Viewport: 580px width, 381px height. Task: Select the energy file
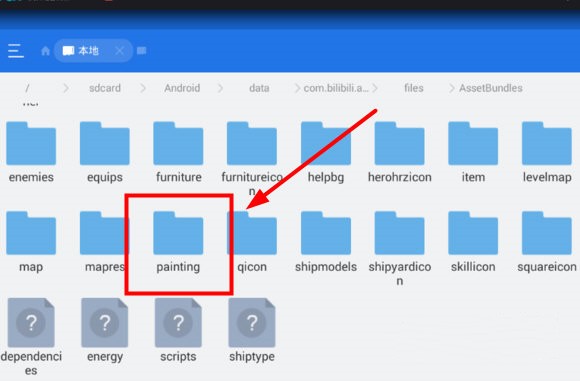pos(105,330)
